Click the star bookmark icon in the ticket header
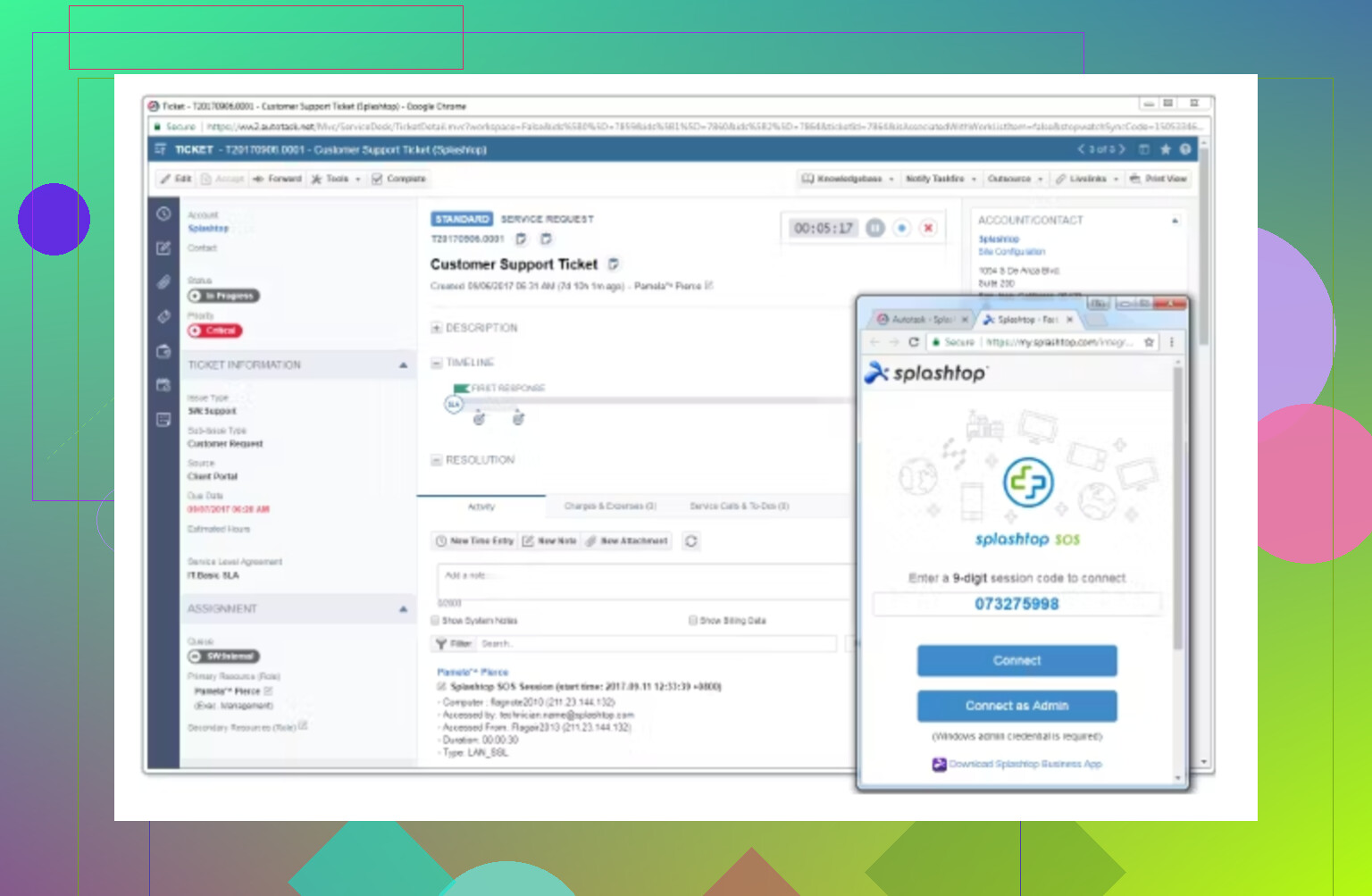This screenshot has width=1372, height=896. pos(1165,149)
